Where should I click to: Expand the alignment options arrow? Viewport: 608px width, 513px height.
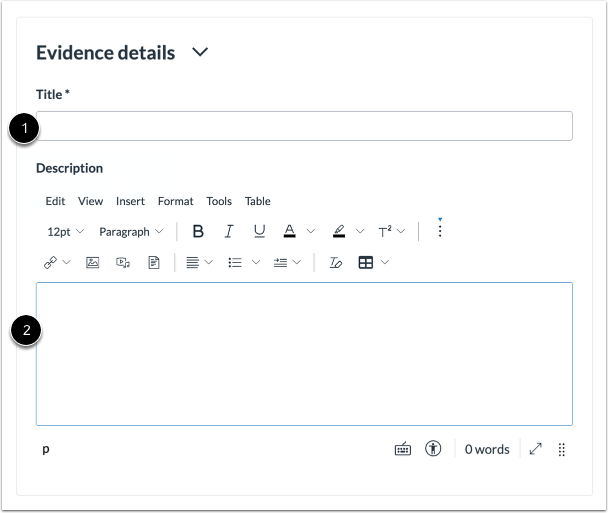click(209, 263)
